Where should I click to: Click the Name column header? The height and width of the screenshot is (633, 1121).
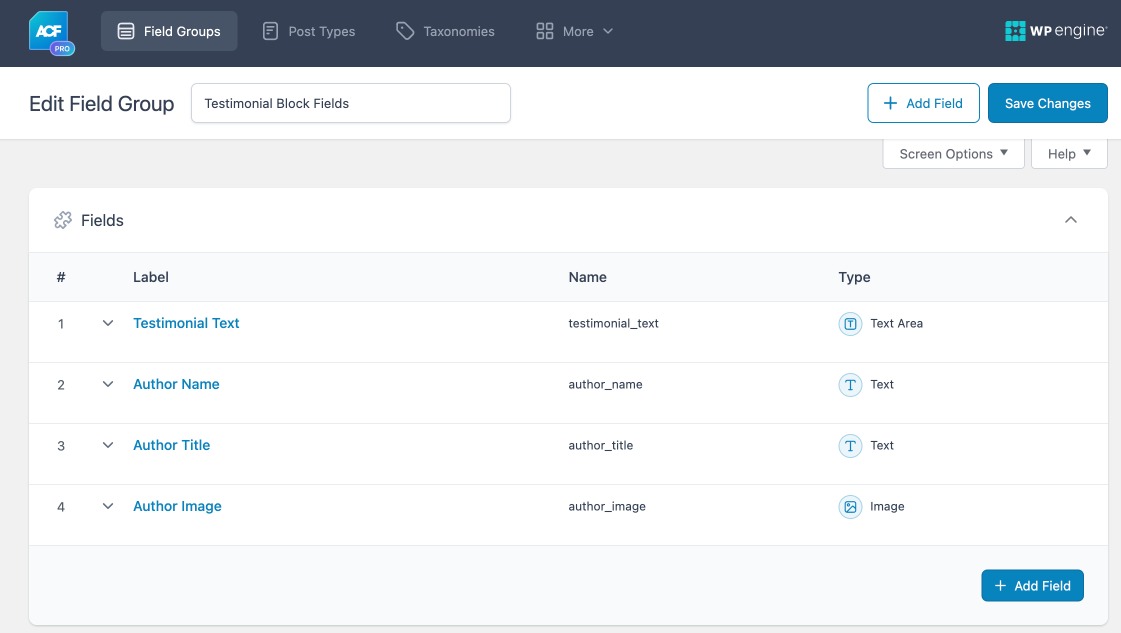[588, 277]
